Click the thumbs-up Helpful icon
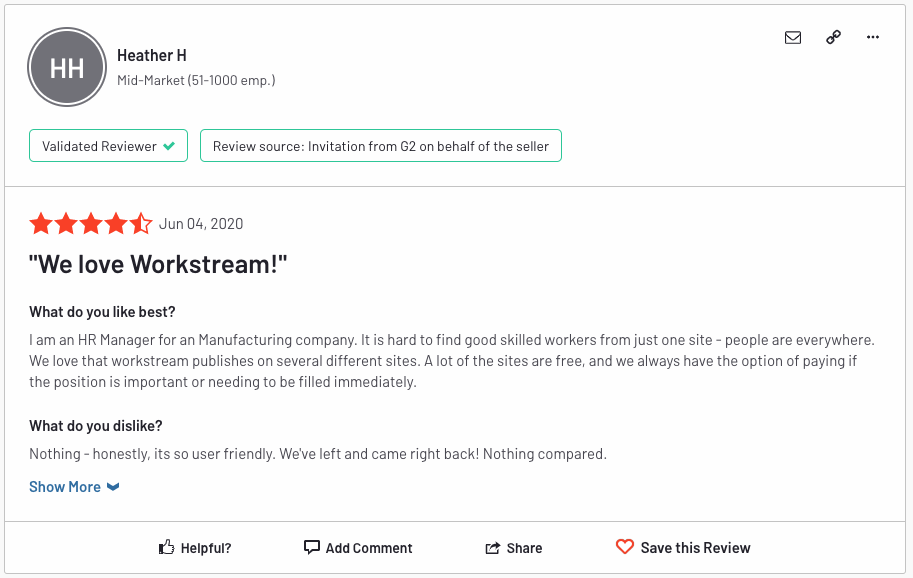 pos(167,547)
